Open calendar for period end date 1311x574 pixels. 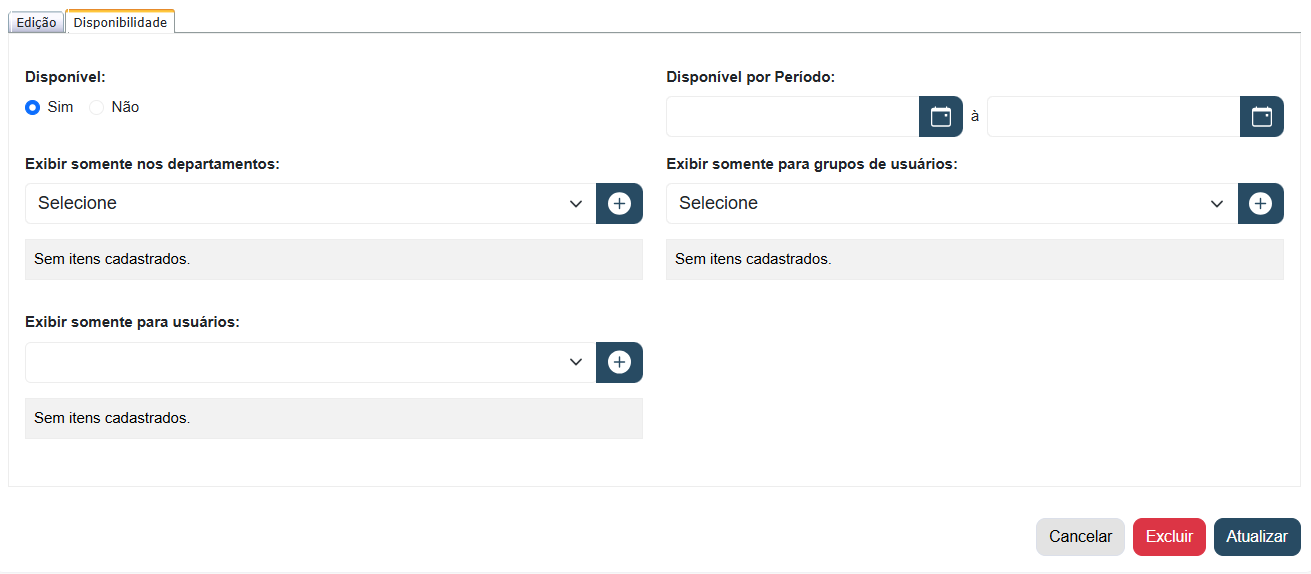point(1262,117)
